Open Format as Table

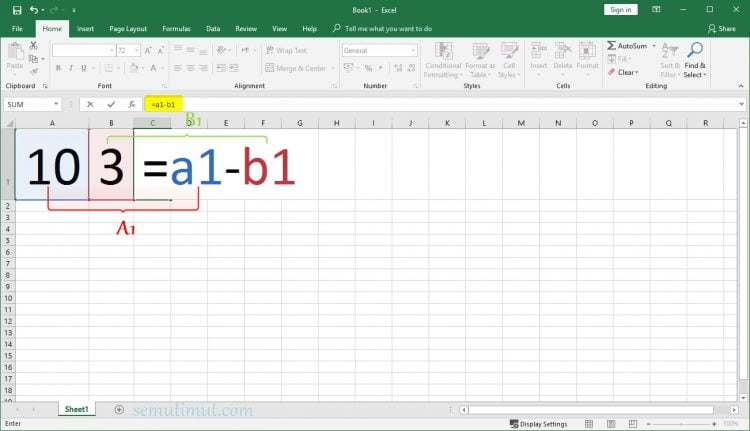pos(480,60)
